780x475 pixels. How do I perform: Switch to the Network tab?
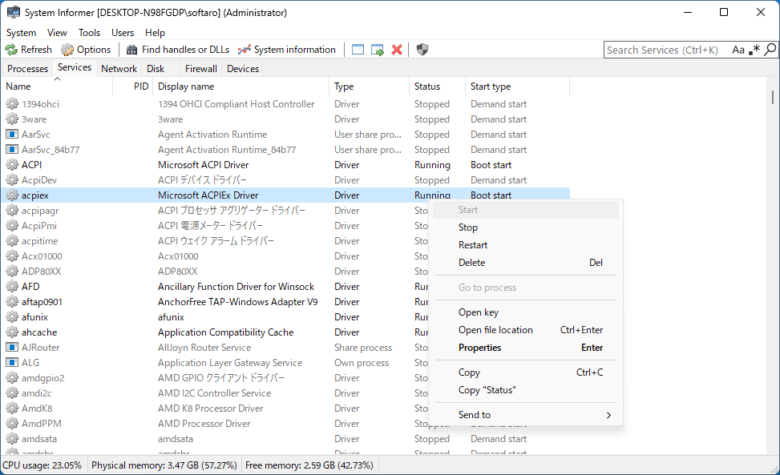point(119,69)
